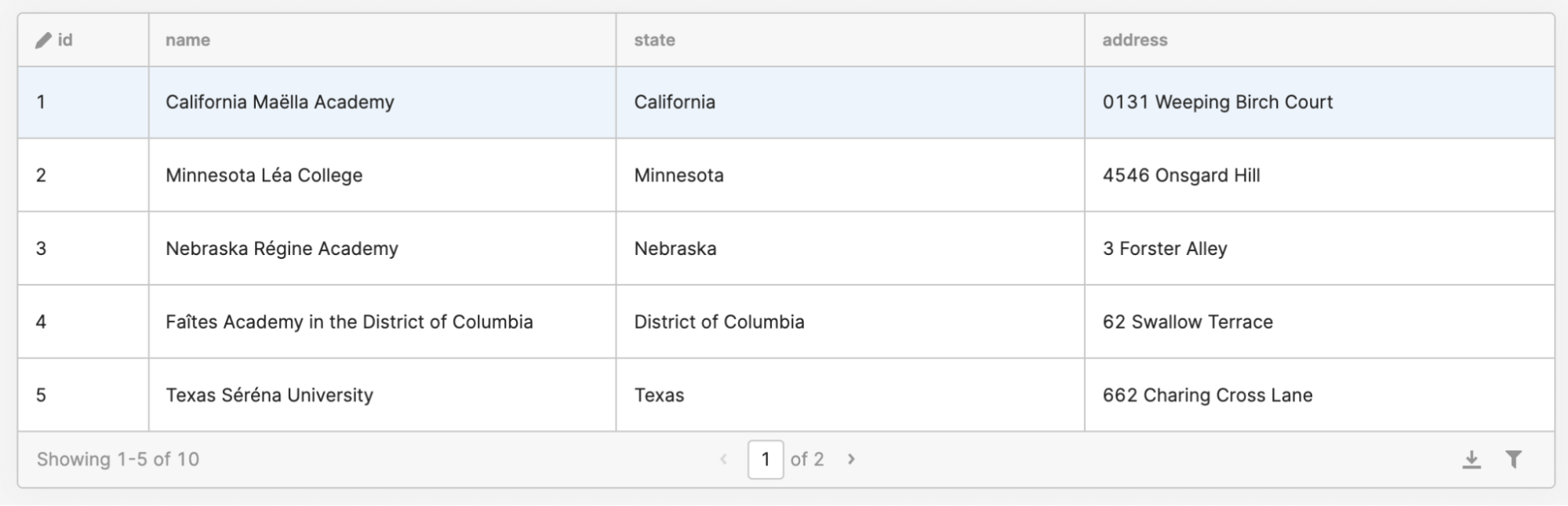This screenshot has height=506, width=1568.
Task: Select Faîtes Academy in the District of Columbia
Action: click(x=349, y=322)
